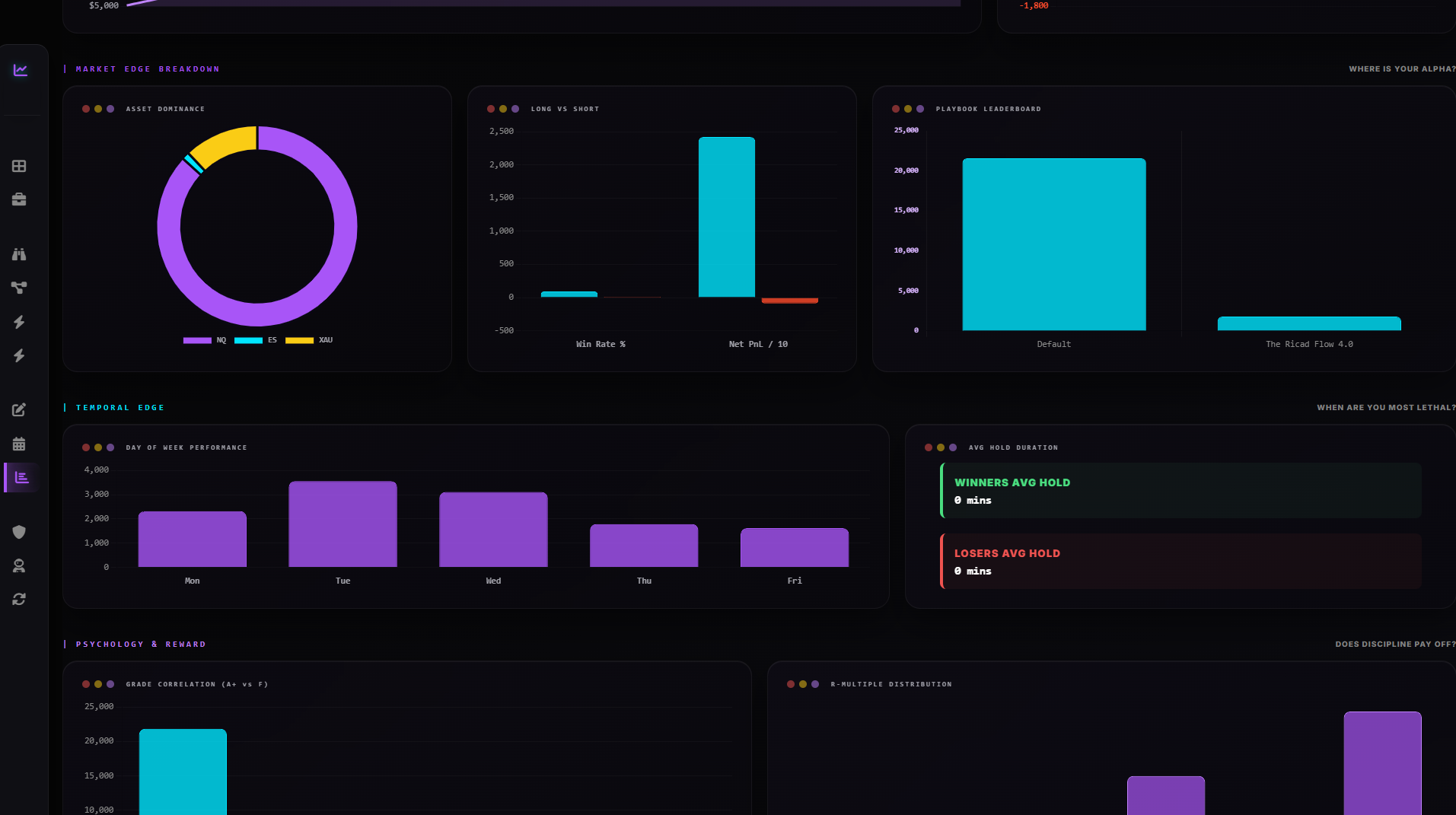Click the PSYCHOLOGY & REWARD heading
This screenshot has width=1456, height=815.
[141, 645]
